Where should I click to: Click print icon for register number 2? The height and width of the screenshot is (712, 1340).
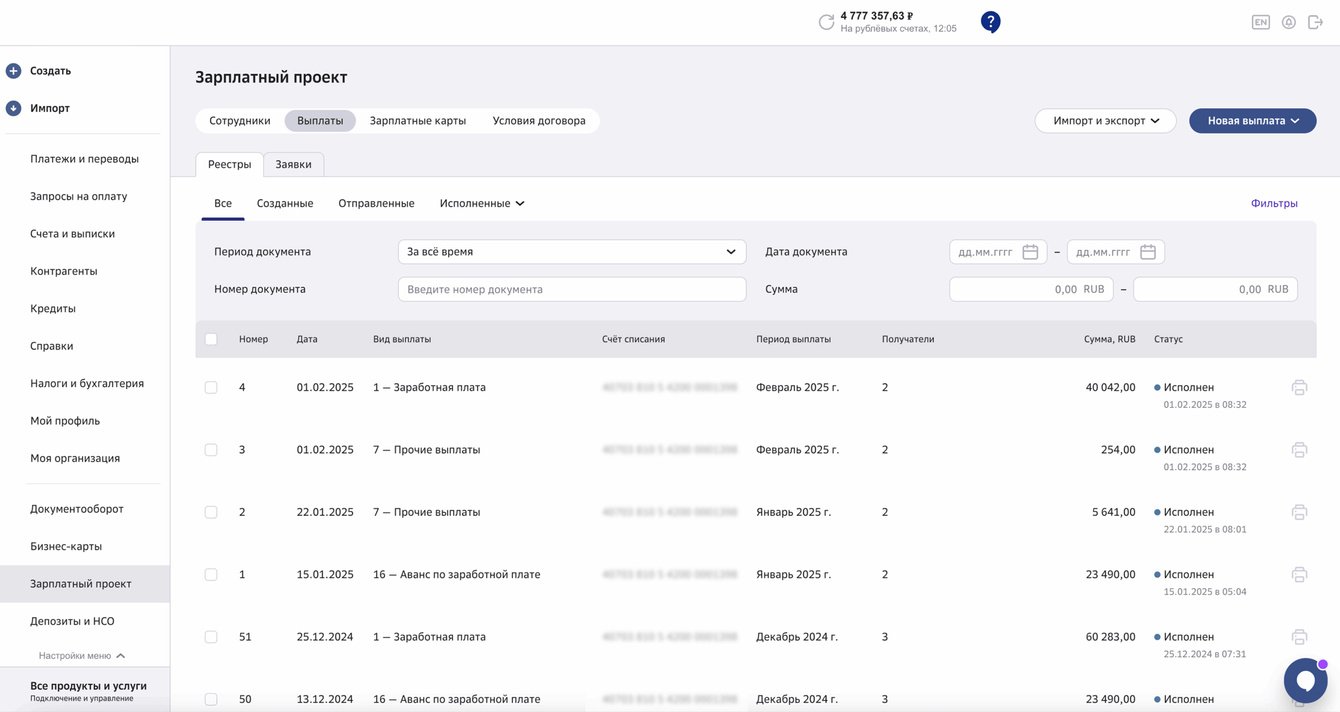(x=1299, y=513)
